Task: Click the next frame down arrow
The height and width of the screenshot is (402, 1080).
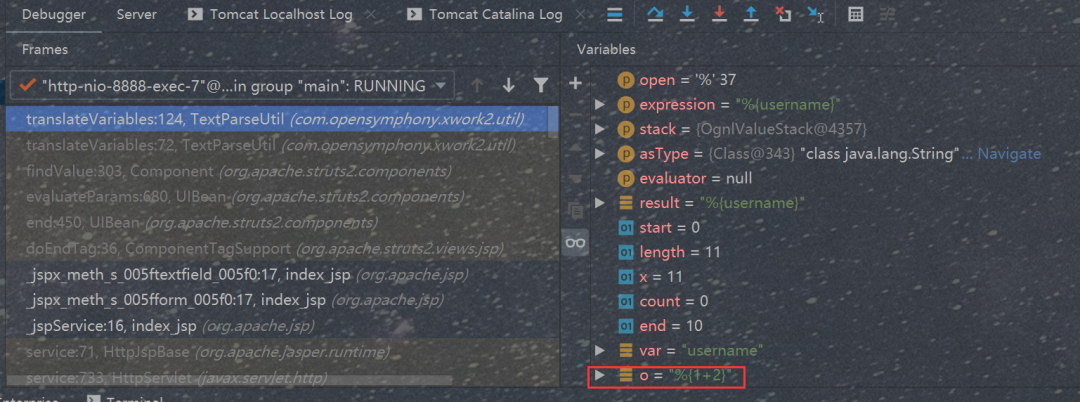Action: pos(509,85)
